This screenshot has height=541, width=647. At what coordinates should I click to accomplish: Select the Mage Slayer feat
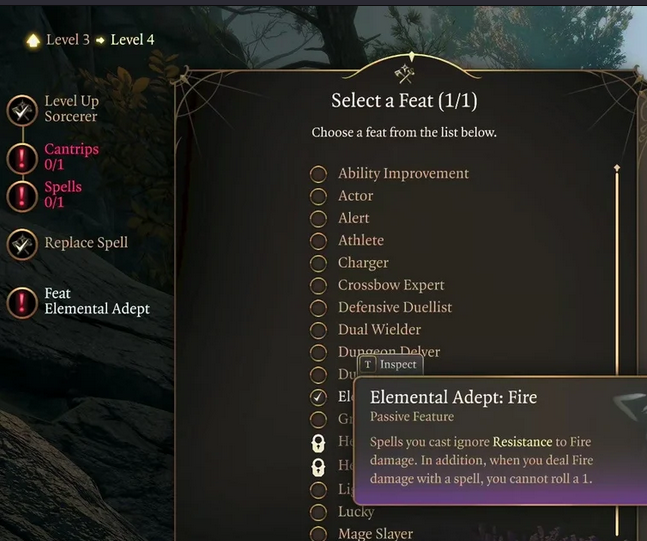pyautogui.click(x=375, y=534)
